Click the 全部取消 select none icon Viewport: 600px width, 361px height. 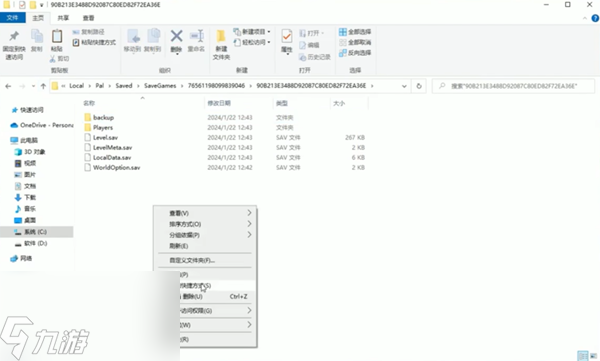tap(343, 42)
